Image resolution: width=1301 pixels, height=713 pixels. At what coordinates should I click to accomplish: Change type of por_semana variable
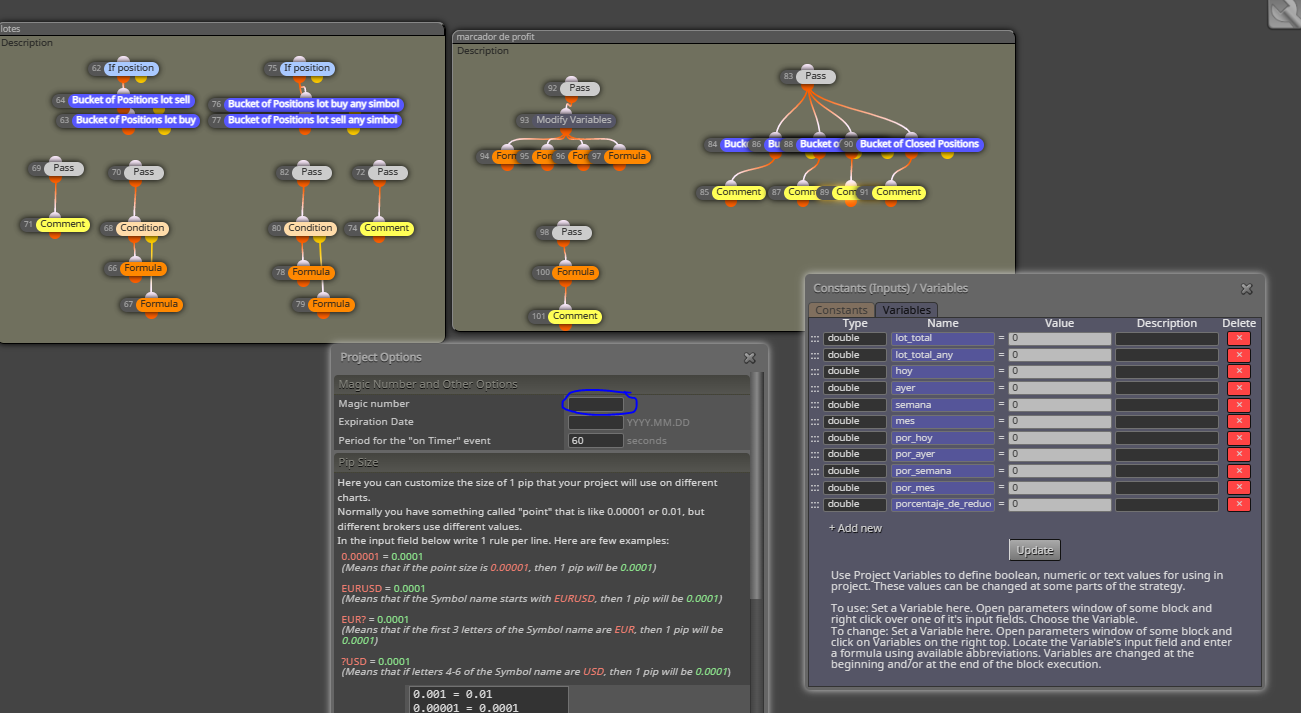click(854, 471)
